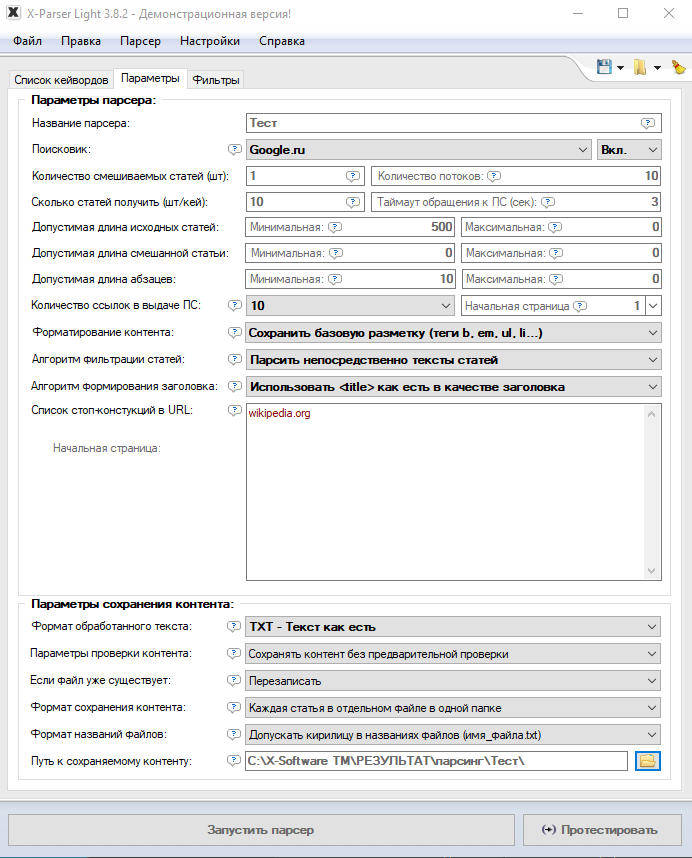Help icon for абзацев Максимальная
Image resolution: width=692 pixels, height=858 pixels.
click(x=556, y=279)
